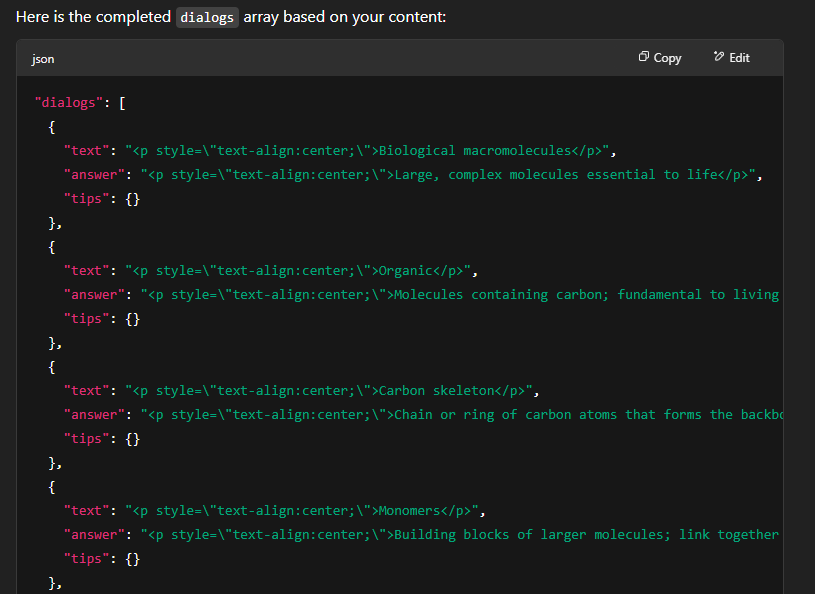Click the Biological macromolecules text line

tap(340, 151)
